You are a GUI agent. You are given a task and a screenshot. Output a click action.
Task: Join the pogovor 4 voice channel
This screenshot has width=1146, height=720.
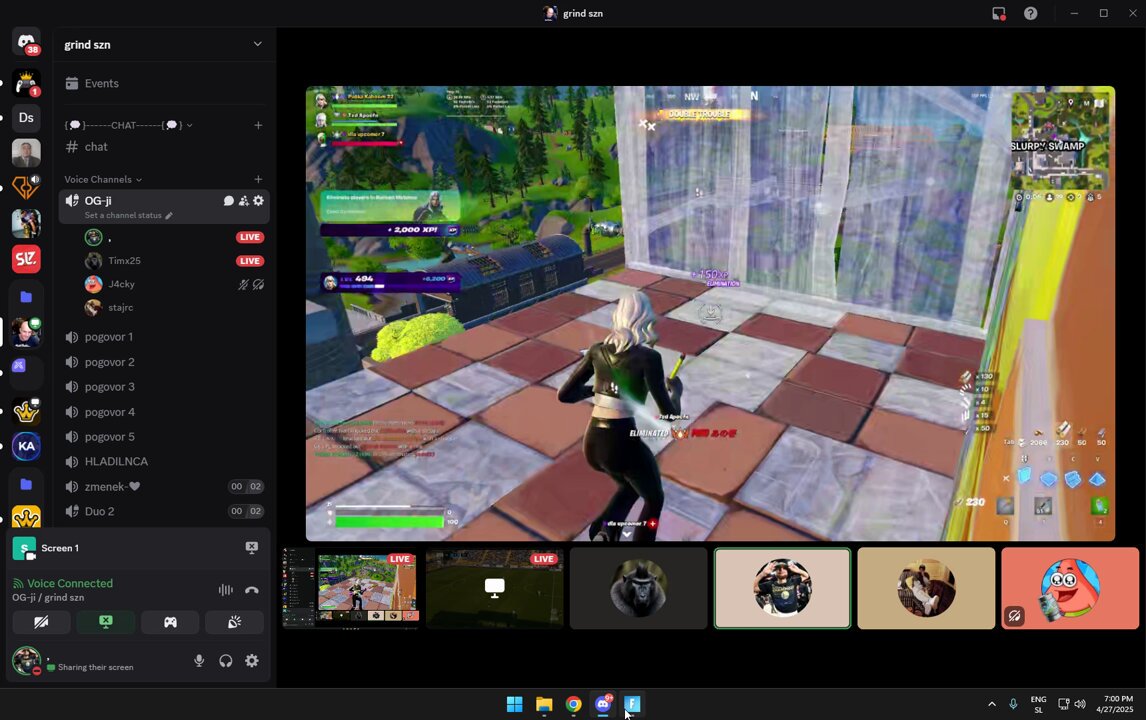[164, 412]
